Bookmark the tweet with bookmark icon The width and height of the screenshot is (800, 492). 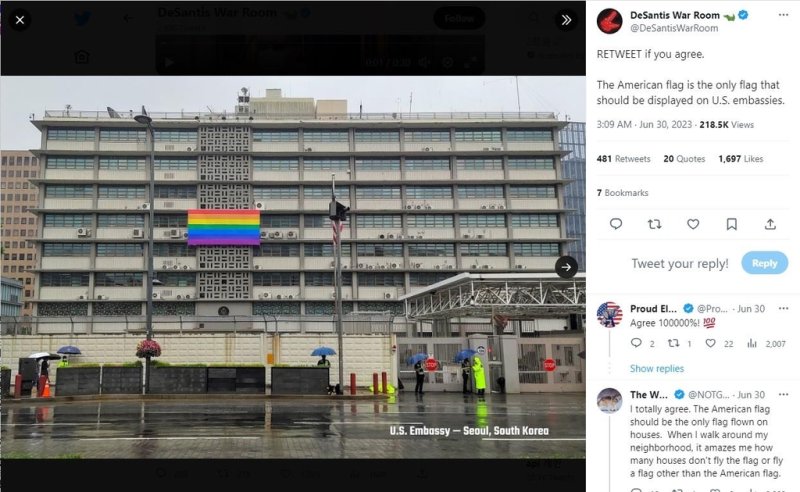[x=732, y=224]
